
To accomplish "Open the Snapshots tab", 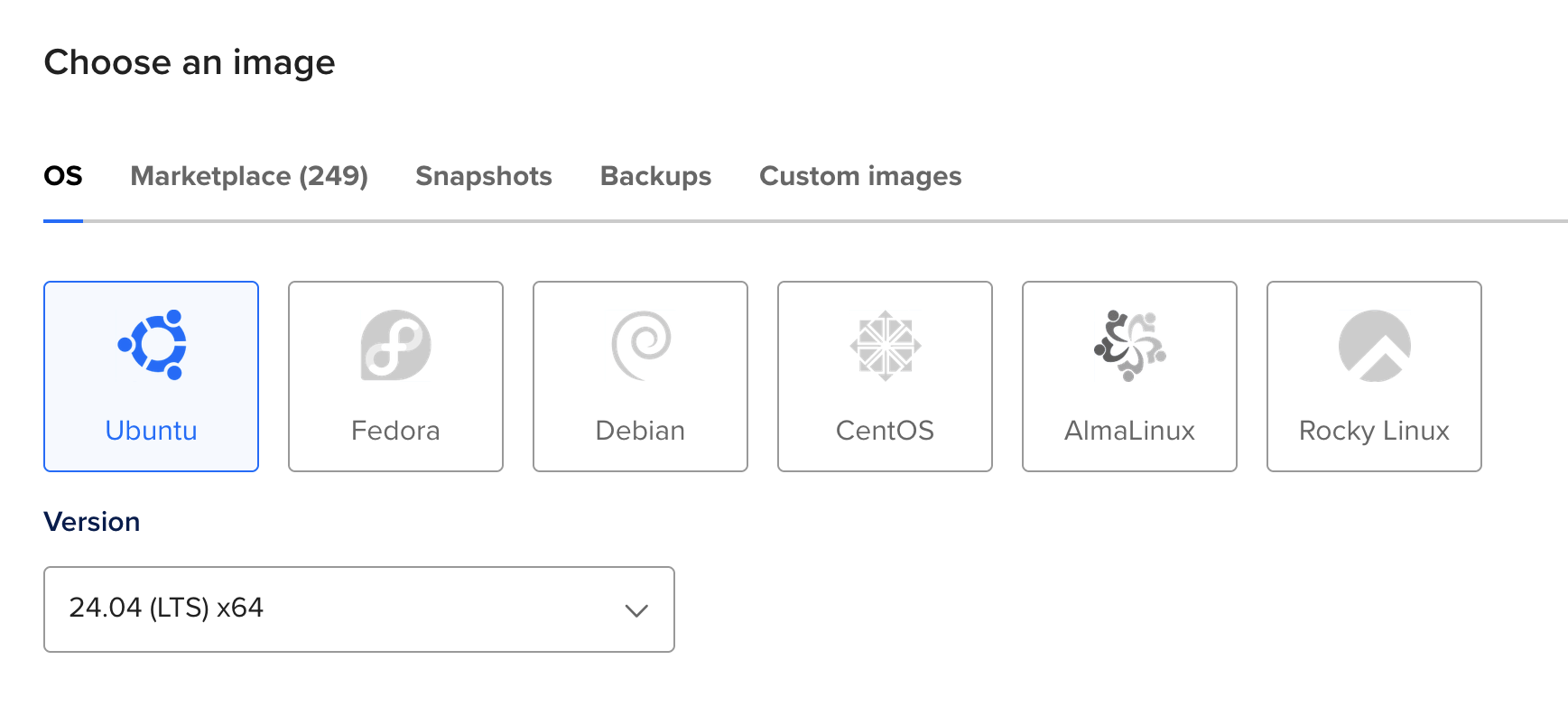I will tap(484, 176).
